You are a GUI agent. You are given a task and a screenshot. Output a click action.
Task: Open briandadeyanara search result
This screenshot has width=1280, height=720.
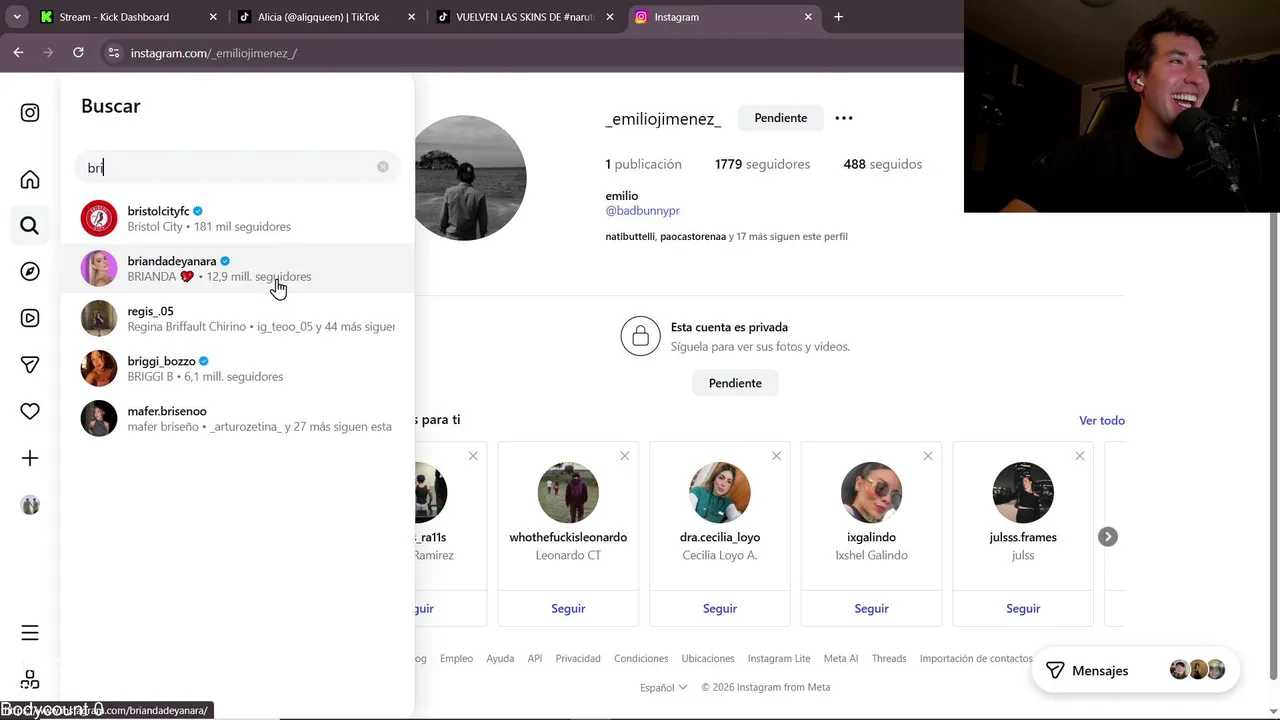pos(237,268)
